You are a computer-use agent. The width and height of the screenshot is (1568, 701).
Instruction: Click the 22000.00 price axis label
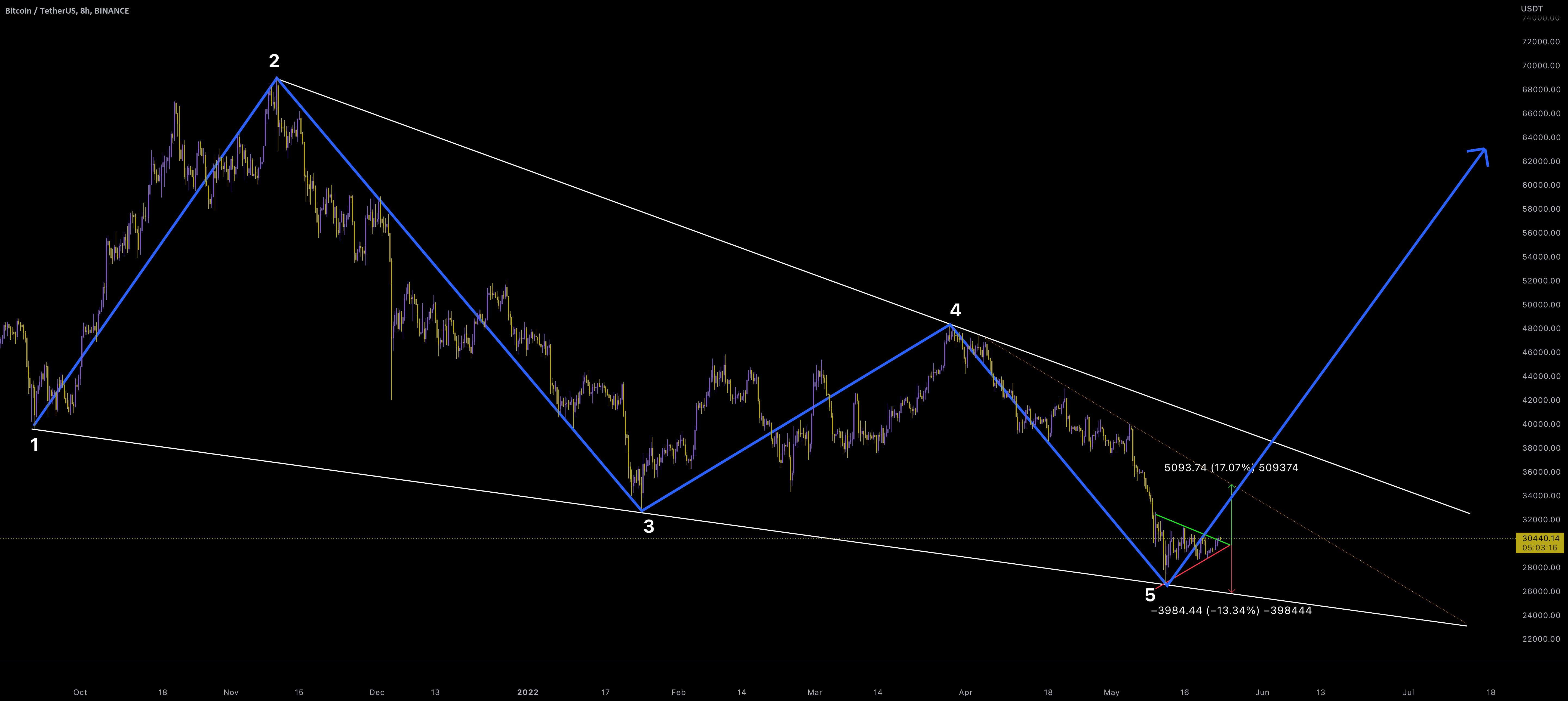coord(1541,639)
